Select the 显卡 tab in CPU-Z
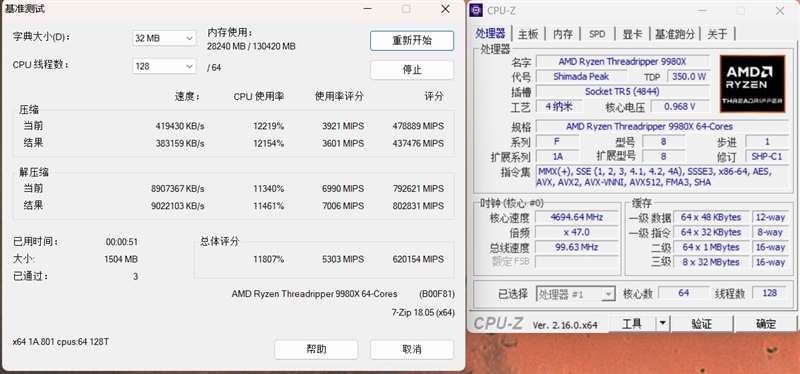This screenshot has width=800, height=374. coord(632,34)
